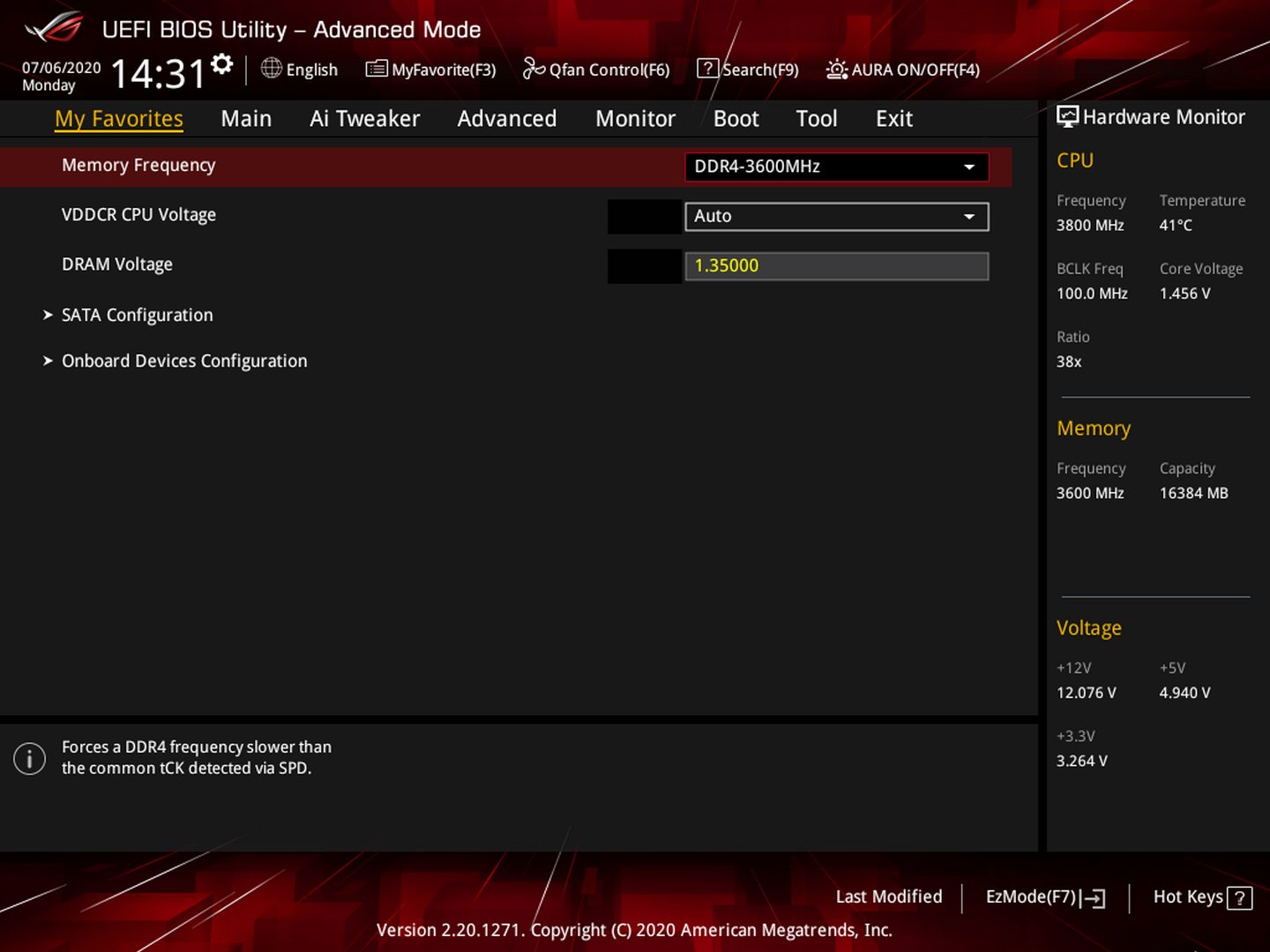
Task: Switch to the Main tab
Action: click(x=246, y=119)
